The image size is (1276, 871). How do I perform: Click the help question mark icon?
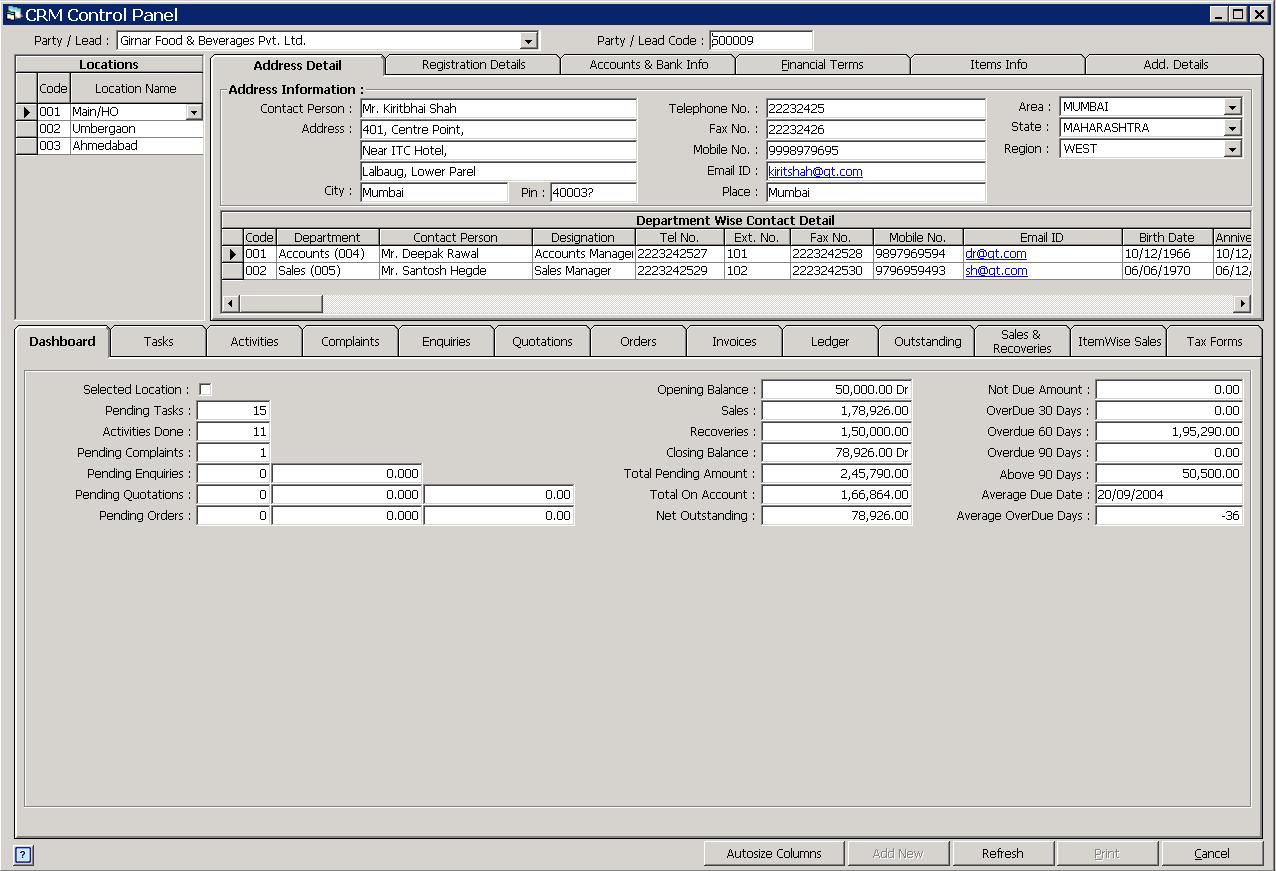23,855
